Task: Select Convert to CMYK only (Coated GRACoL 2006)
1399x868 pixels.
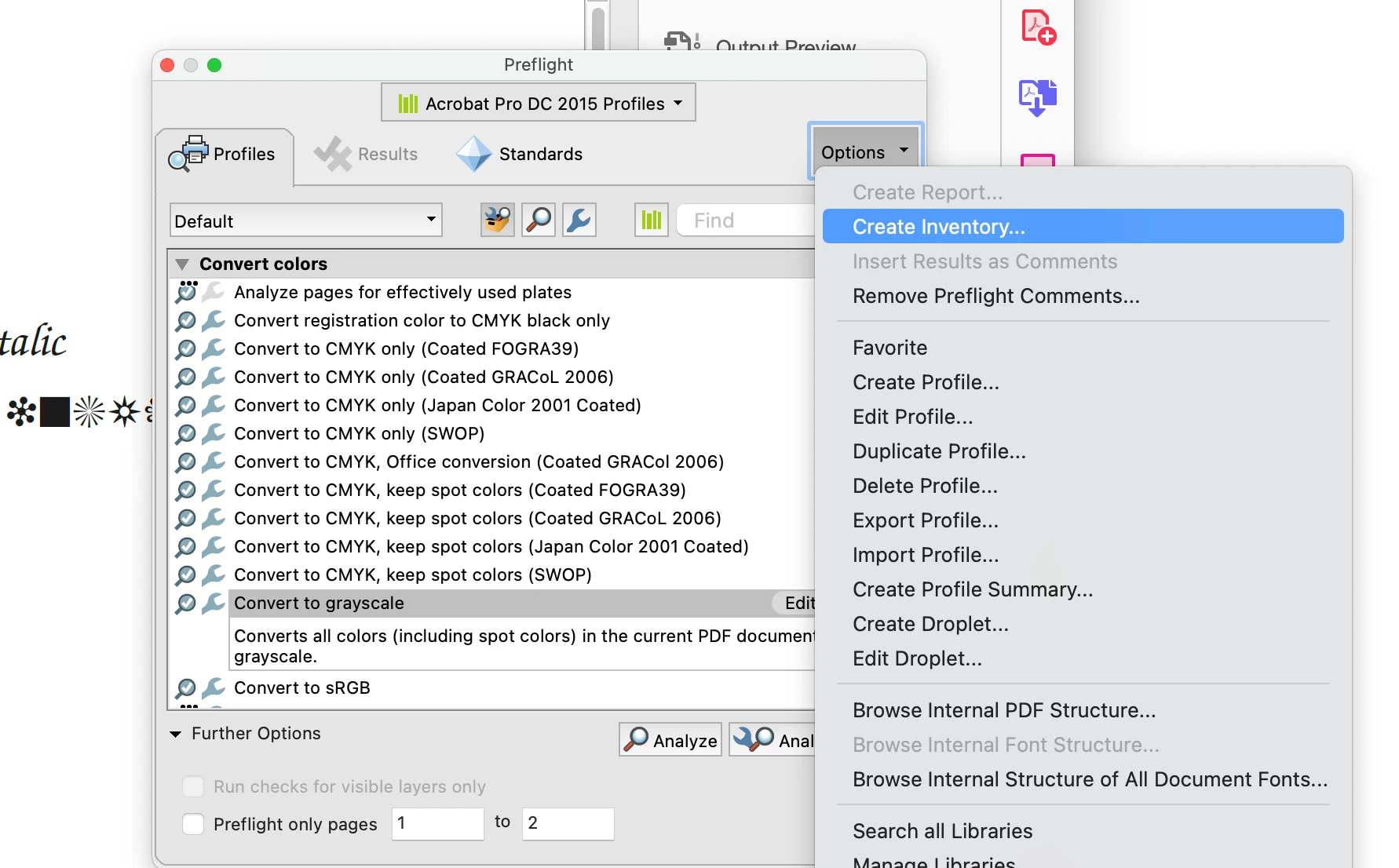Action: pyautogui.click(x=424, y=377)
